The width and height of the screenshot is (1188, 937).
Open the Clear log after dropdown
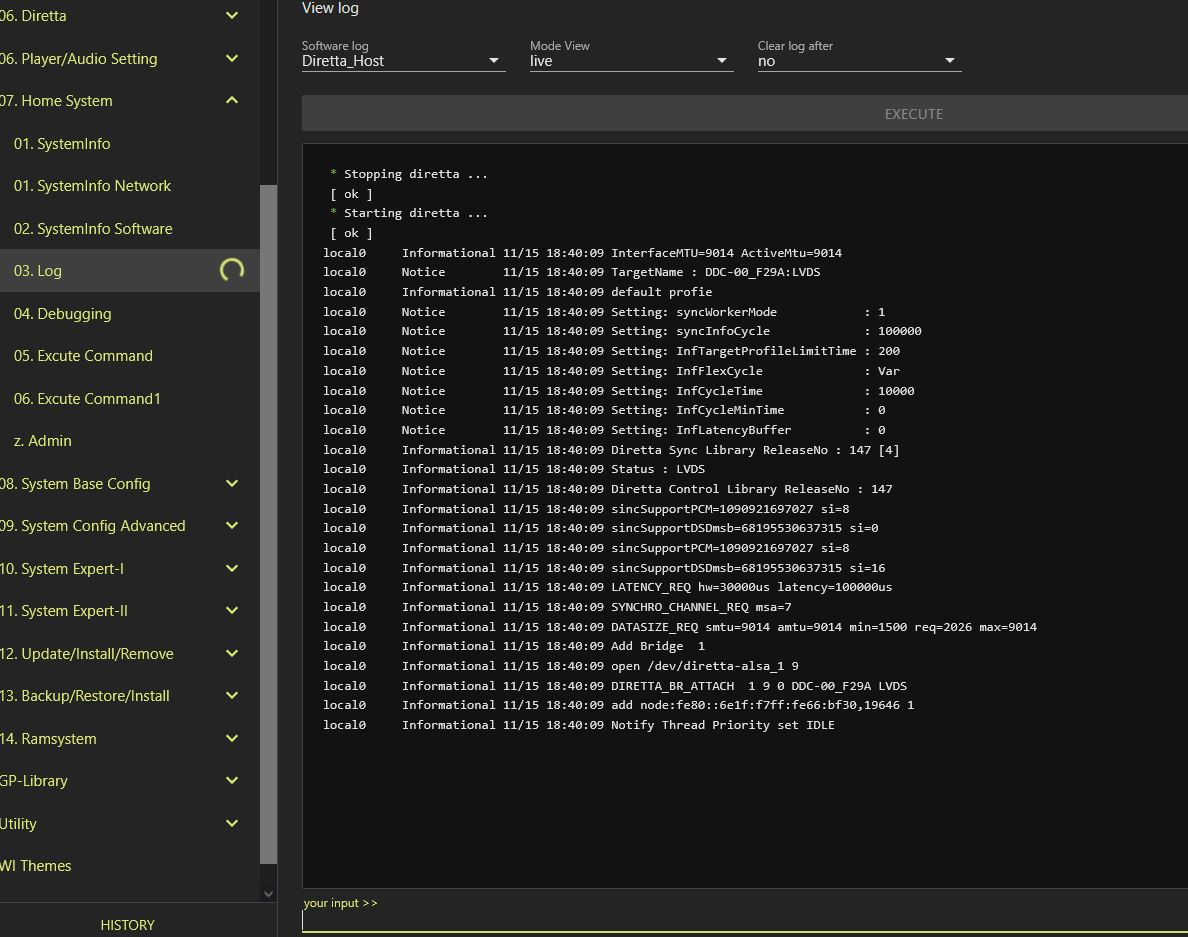(x=859, y=61)
